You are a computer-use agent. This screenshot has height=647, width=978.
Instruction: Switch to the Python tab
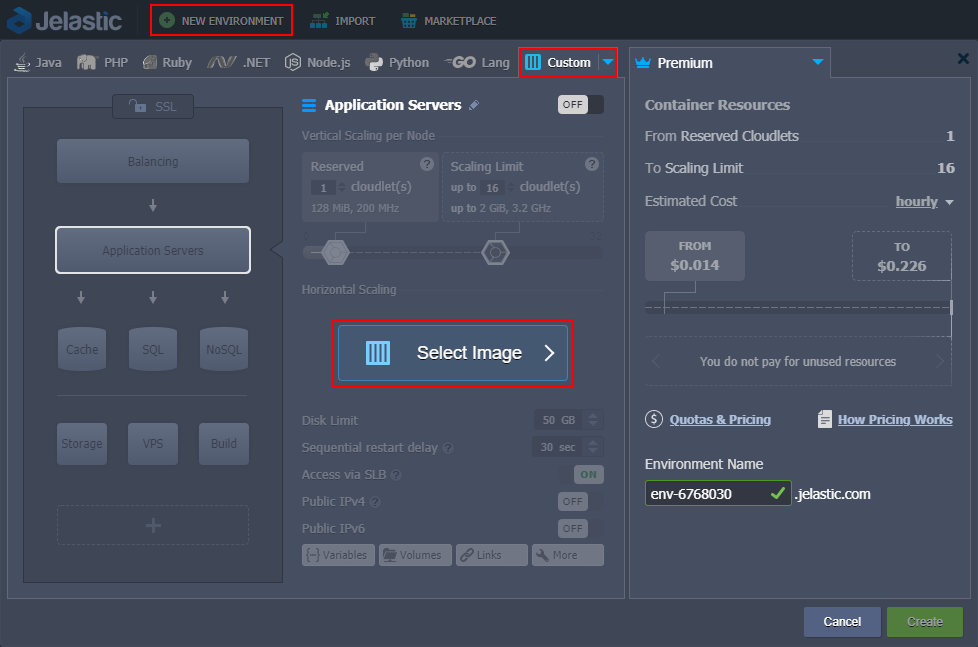(x=397, y=62)
